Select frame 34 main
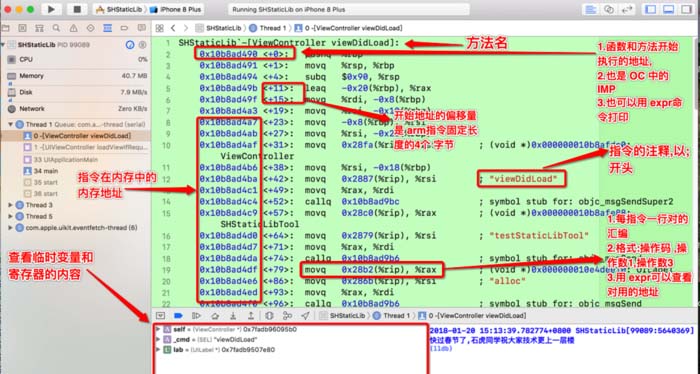This screenshot has height=374, width=700. (x=75, y=171)
